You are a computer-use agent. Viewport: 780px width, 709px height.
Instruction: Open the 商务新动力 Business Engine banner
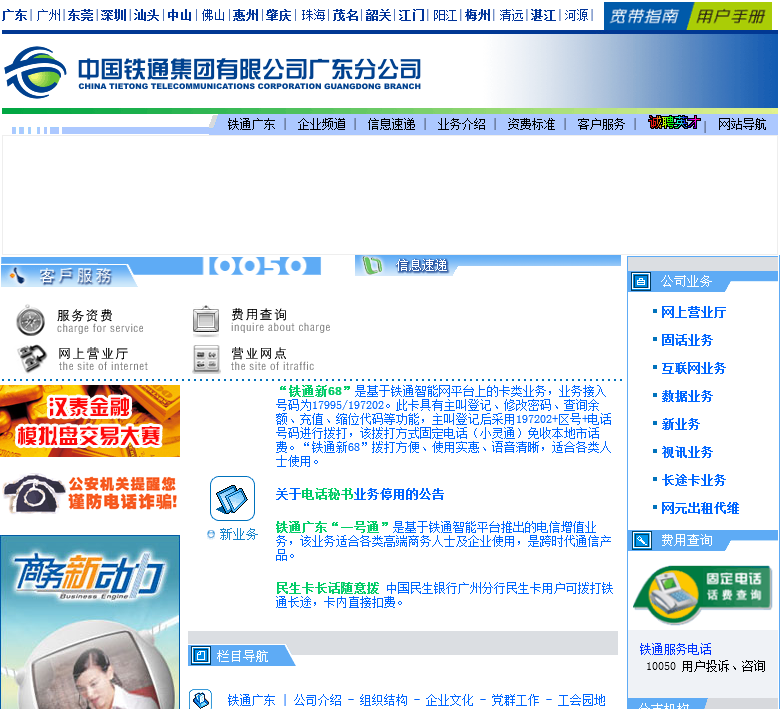pyautogui.click(x=90, y=622)
